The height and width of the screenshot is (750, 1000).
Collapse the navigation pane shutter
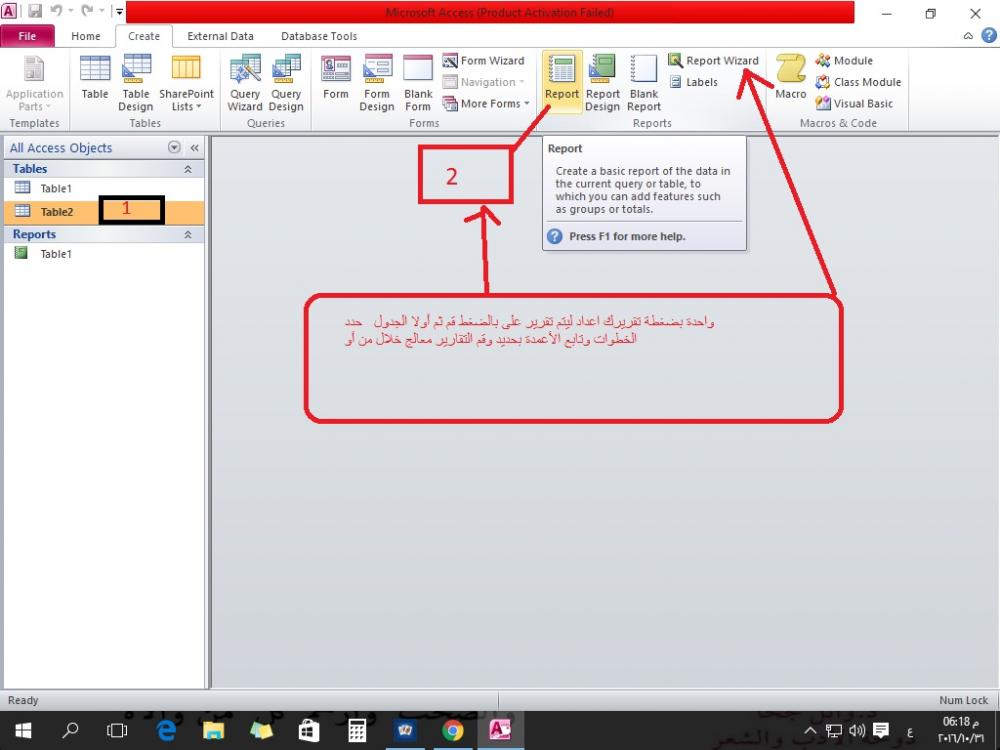[x=195, y=148]
